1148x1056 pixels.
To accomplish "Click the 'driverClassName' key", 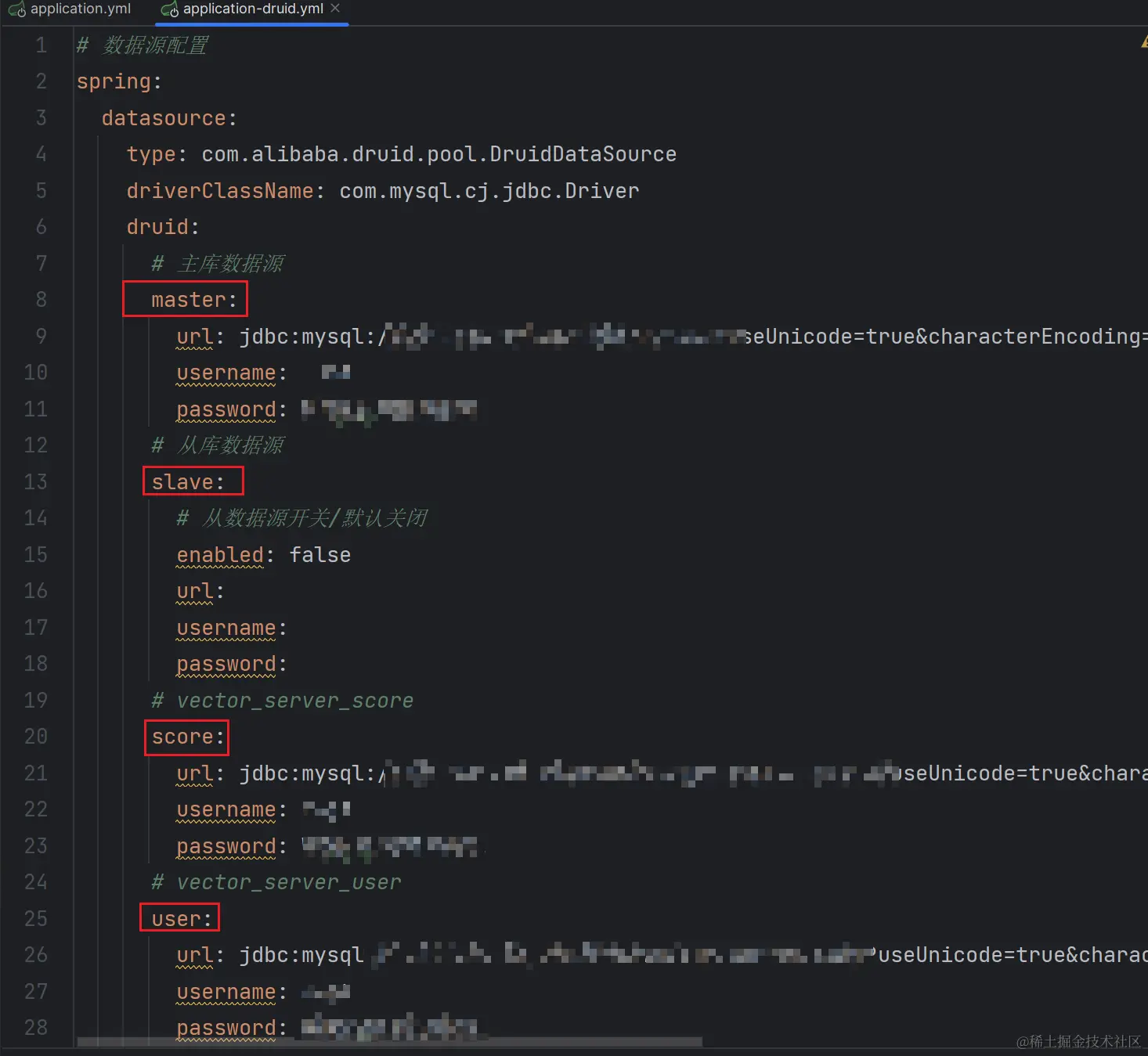I will (220, 191).
